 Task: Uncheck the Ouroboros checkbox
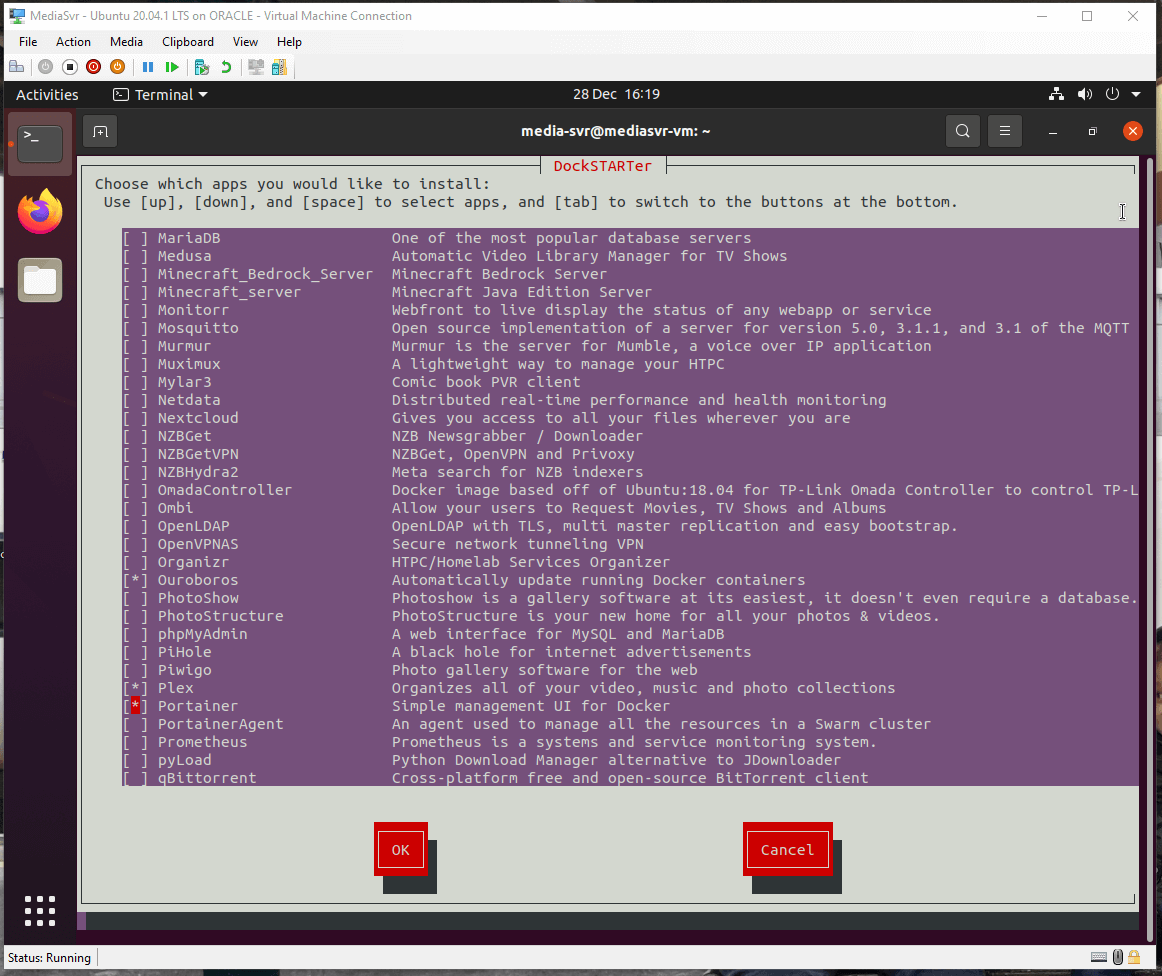(x=135, y=580)
